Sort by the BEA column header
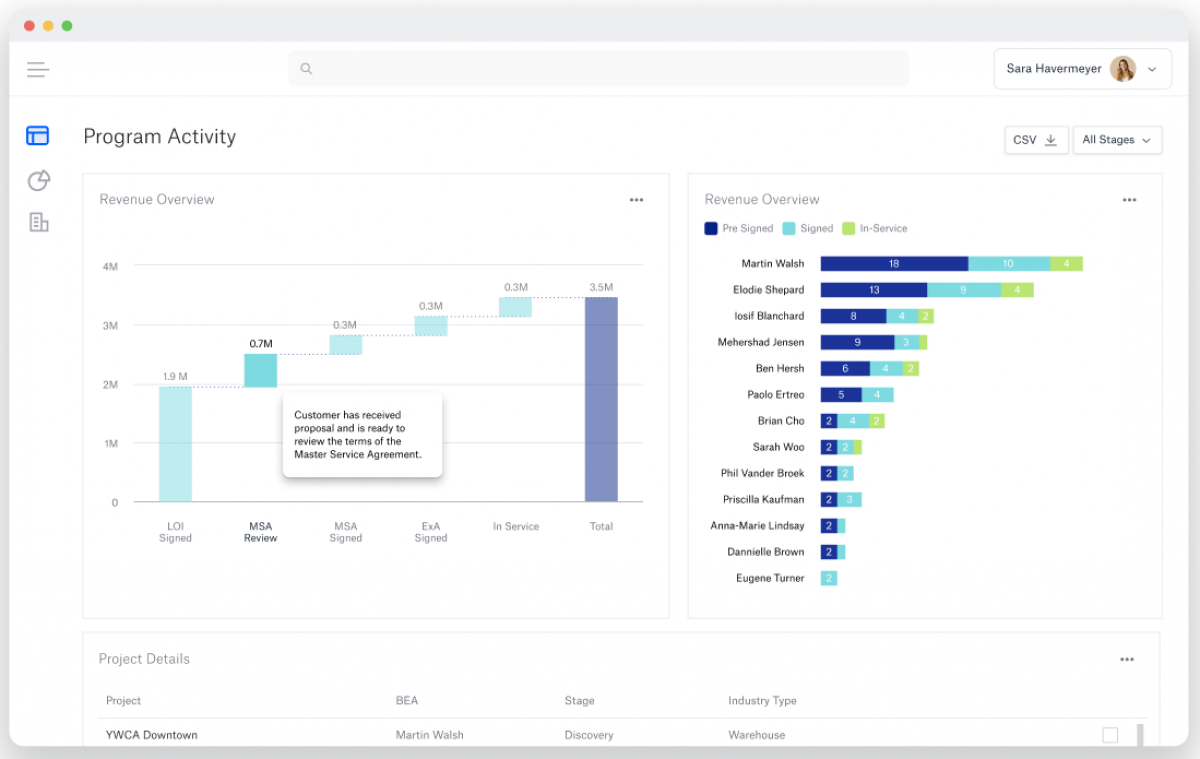 pyautogui.click(x=407, y=701)
